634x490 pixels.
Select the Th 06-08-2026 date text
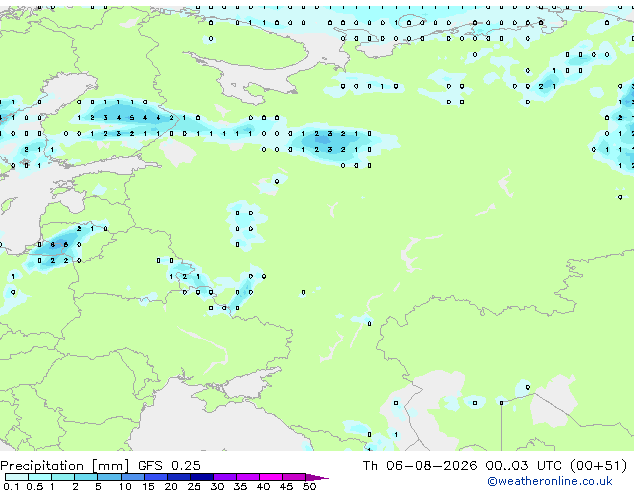pos(420,465)
